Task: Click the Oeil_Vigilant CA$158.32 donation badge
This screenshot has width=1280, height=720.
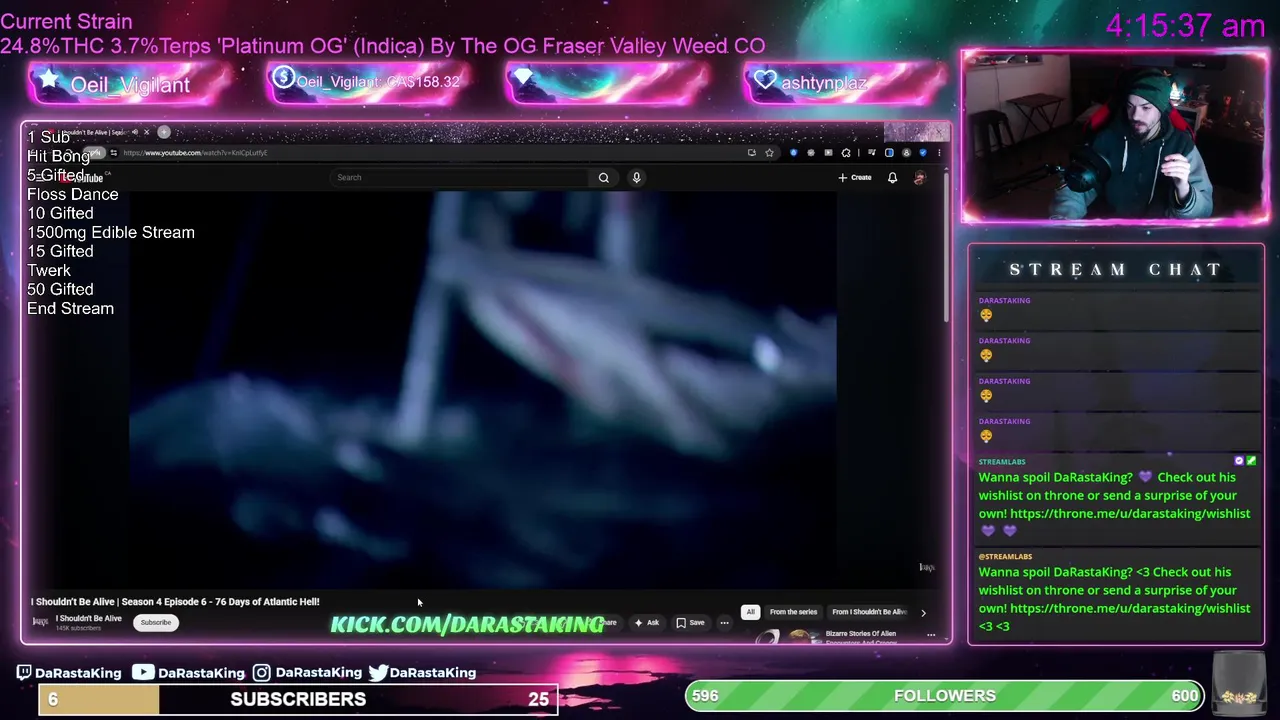Action: [368, 82]
